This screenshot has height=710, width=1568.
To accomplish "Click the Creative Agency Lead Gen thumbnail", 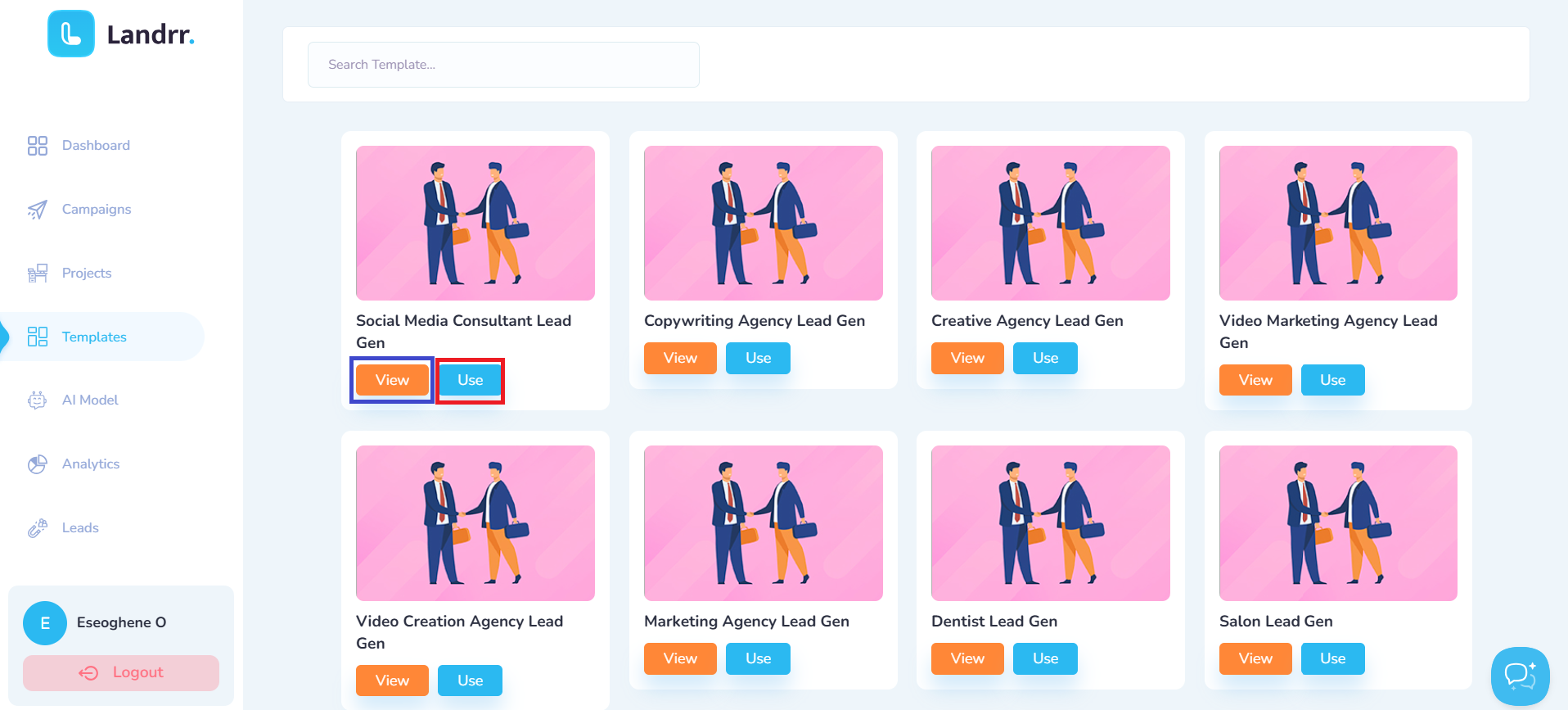I will (1051, 223).
